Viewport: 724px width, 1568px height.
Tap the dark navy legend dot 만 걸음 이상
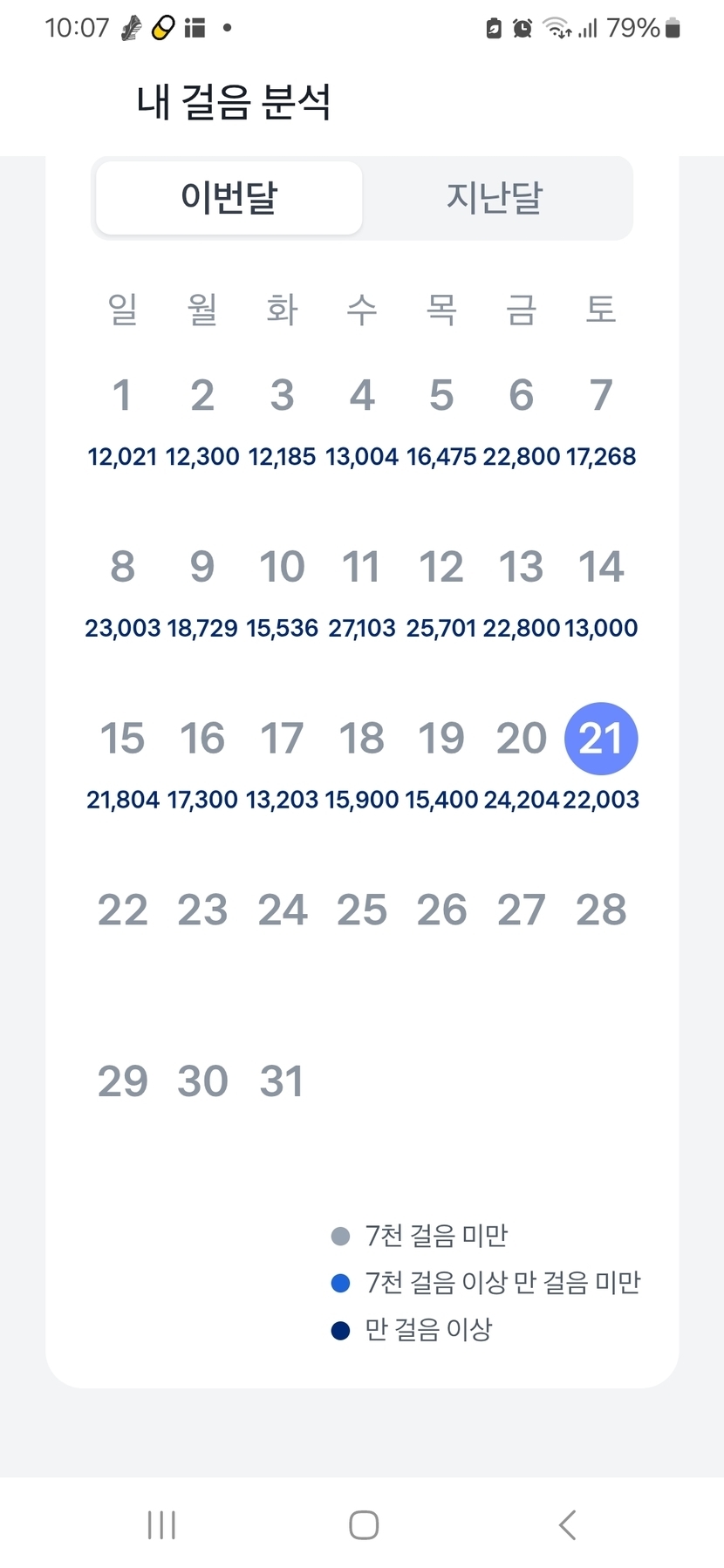(341, 1330)
